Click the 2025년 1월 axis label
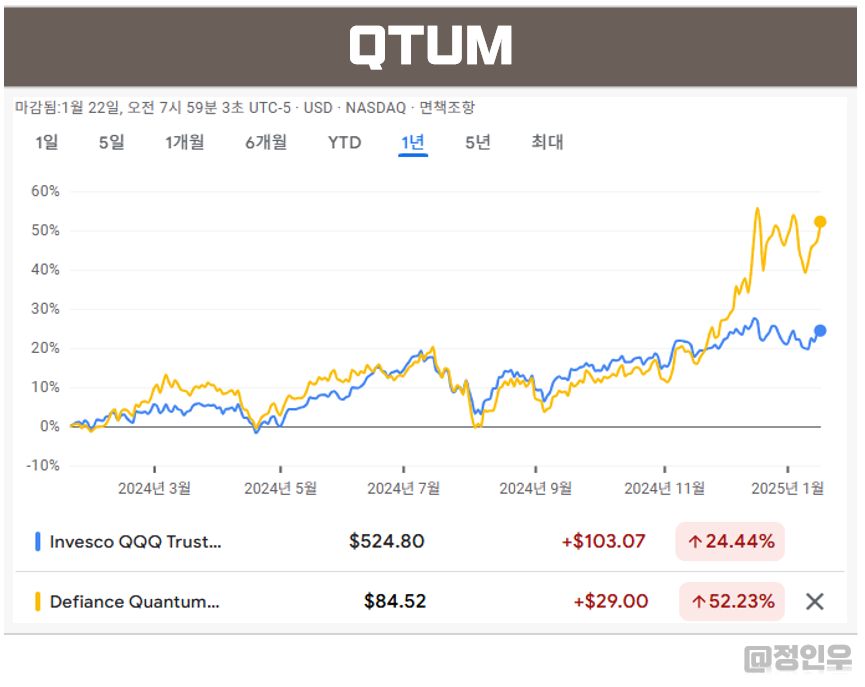This screenshot has width=865, height=687. click(788, 488)
